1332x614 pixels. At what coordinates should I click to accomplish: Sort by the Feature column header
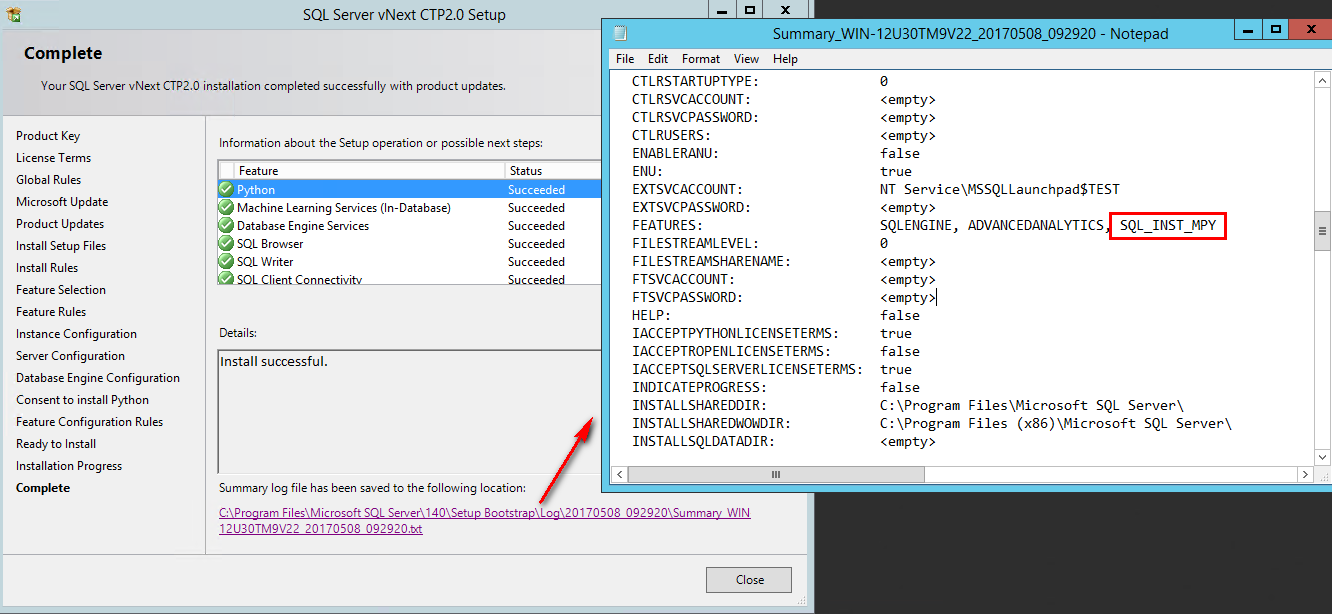(370, 171)
